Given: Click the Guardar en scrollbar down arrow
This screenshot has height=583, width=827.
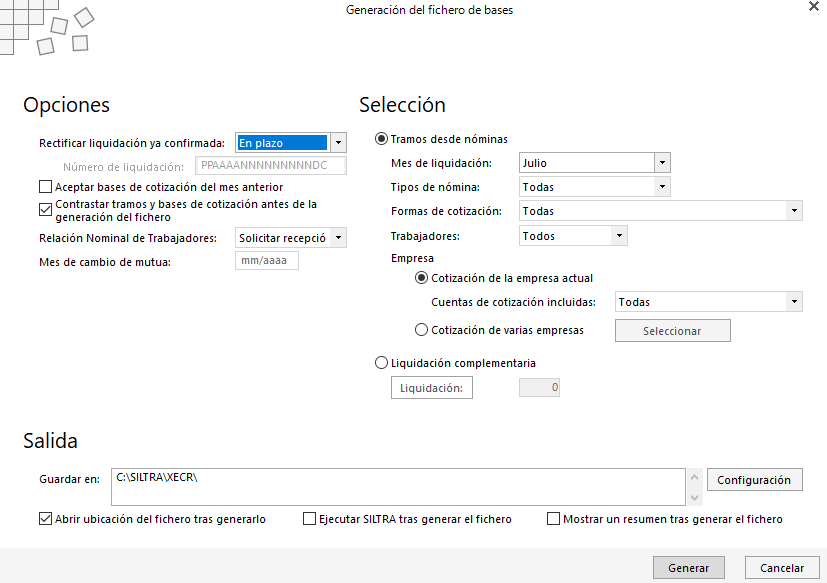Looking at the screenshot, I should 695,497.
